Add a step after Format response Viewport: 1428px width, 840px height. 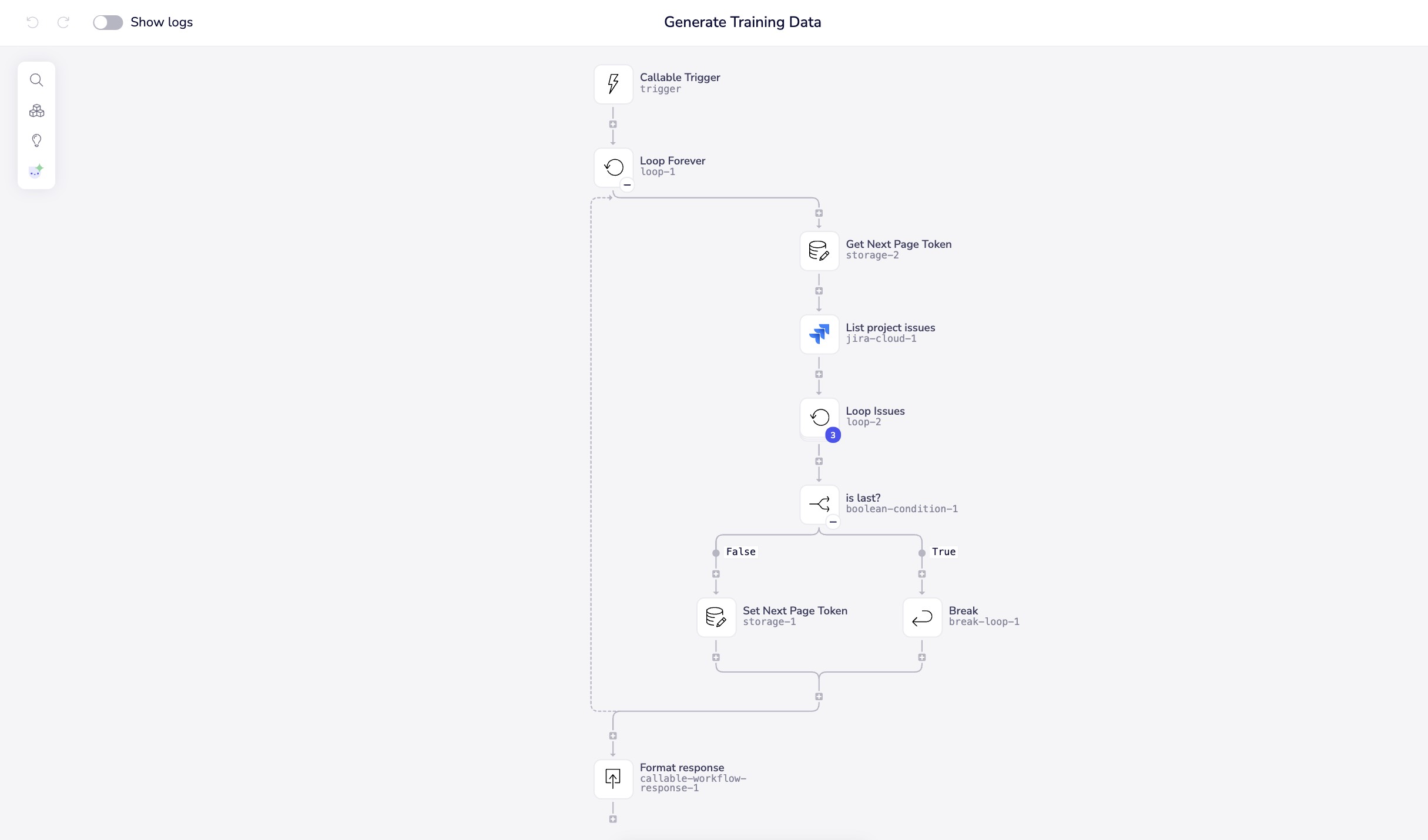pos(613,819)
